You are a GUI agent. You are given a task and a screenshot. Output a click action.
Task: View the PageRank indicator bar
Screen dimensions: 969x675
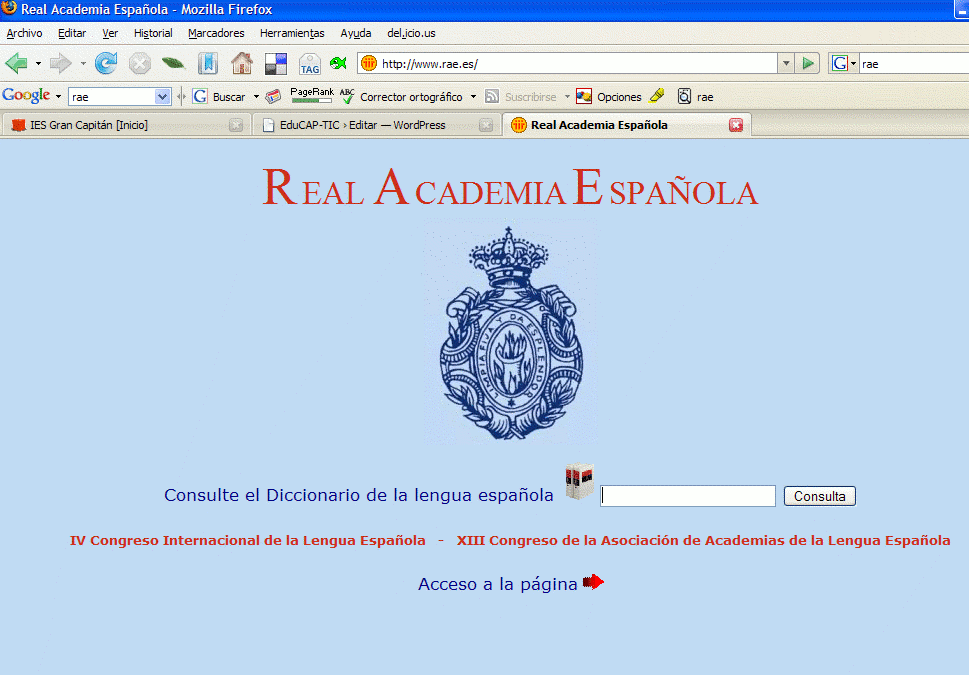click(x=312, y=95)
